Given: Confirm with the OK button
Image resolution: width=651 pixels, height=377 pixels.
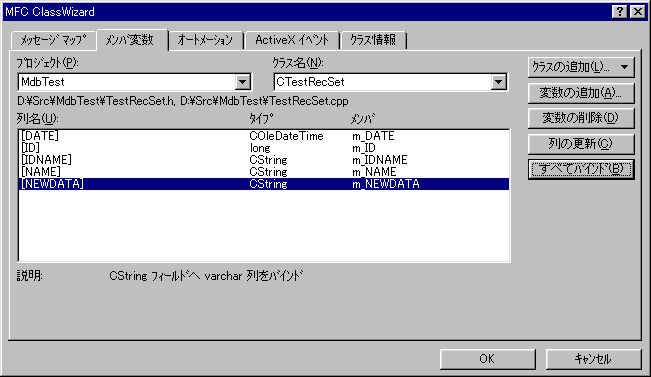Looking at the screenshot, I should coord(487,359).
